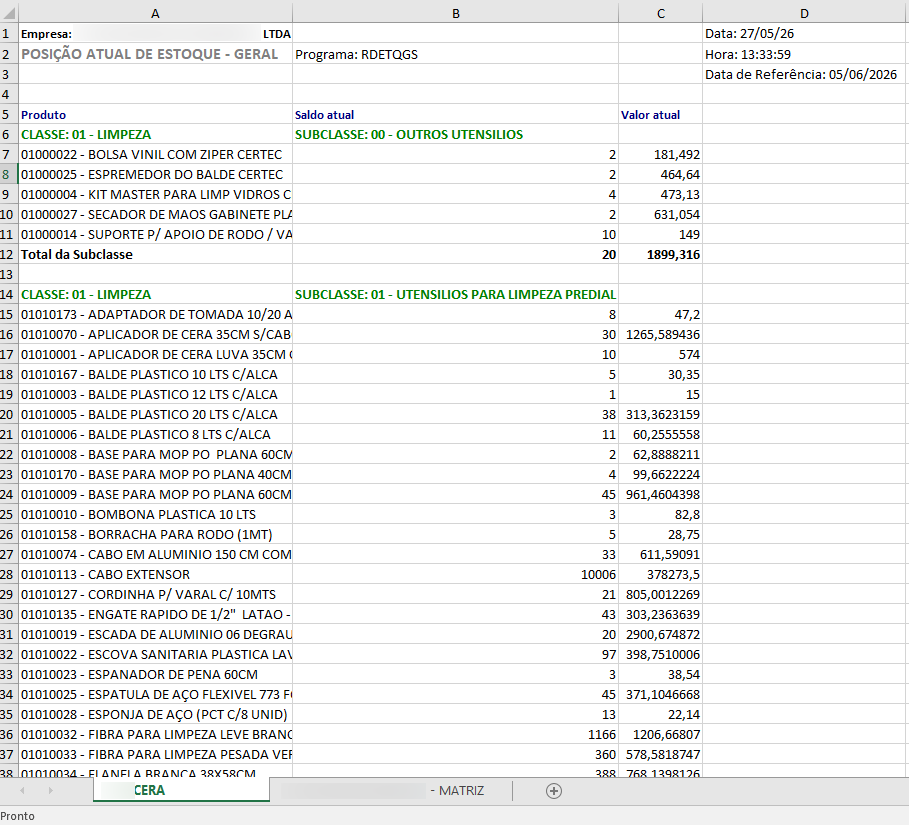Click the 'Valor atual' header cell
Viewport: 909px width, 825px height.
coord(660,115)
